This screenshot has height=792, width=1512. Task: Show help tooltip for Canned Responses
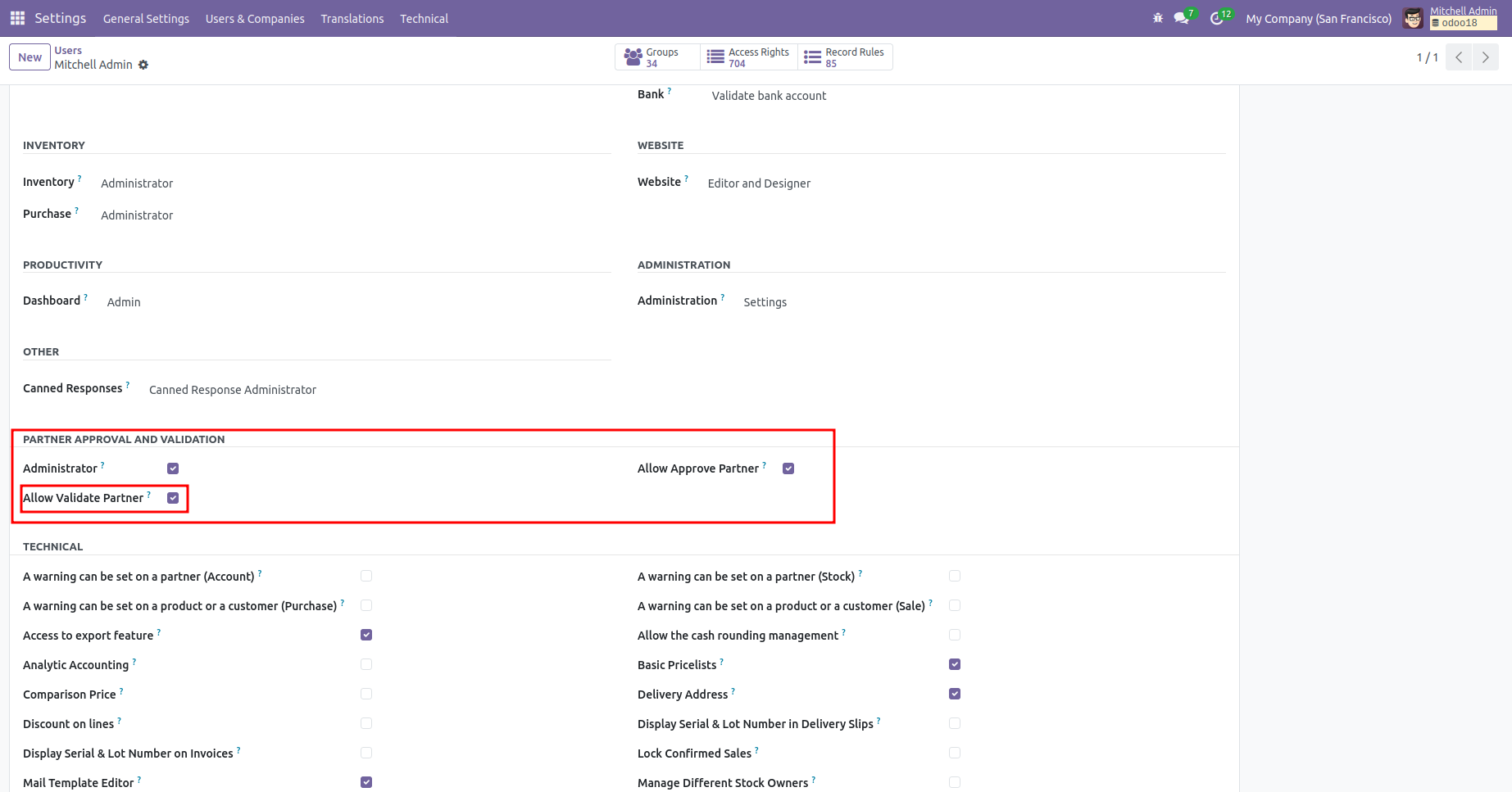[x=128, y=384]
